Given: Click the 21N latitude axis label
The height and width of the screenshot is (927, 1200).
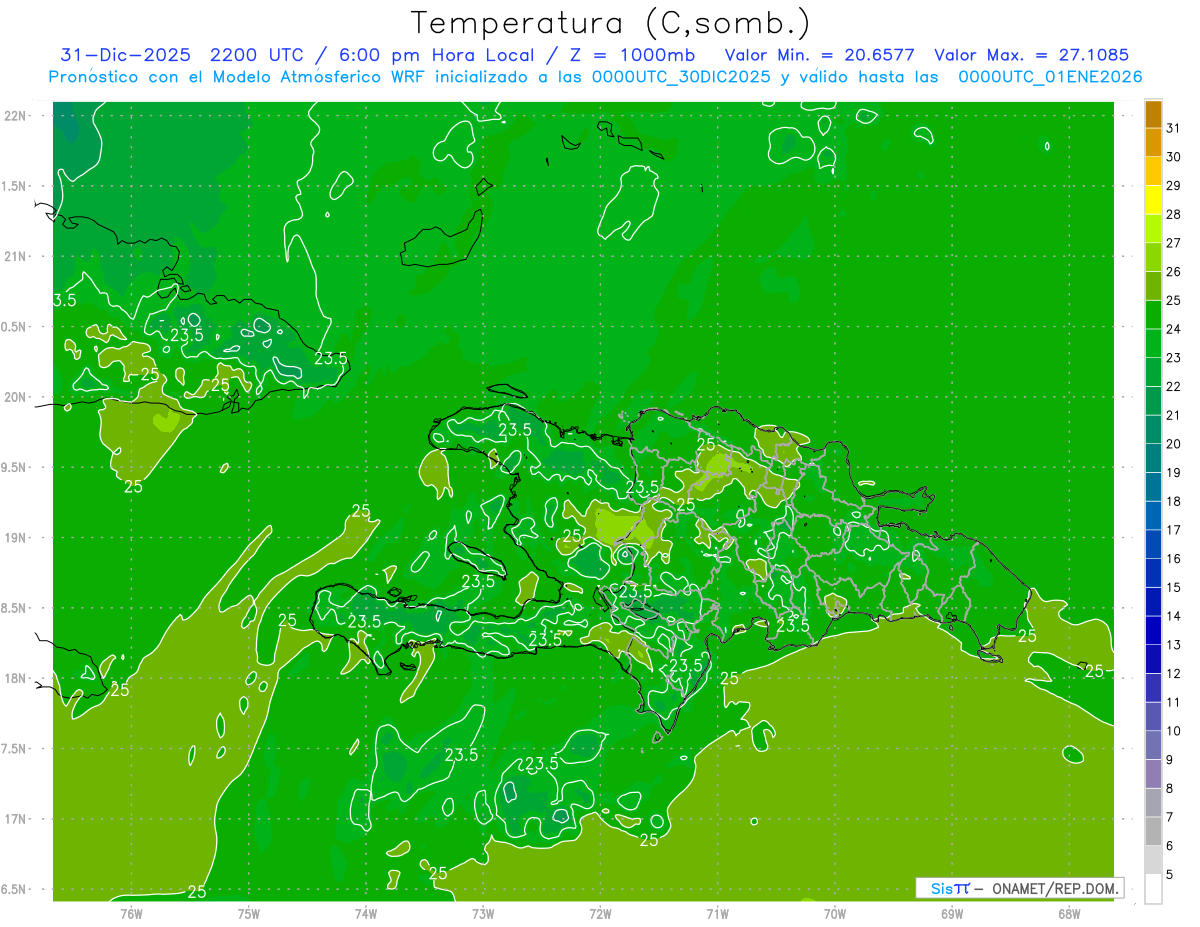Looking at the screenshot, I should coord(16,256).
